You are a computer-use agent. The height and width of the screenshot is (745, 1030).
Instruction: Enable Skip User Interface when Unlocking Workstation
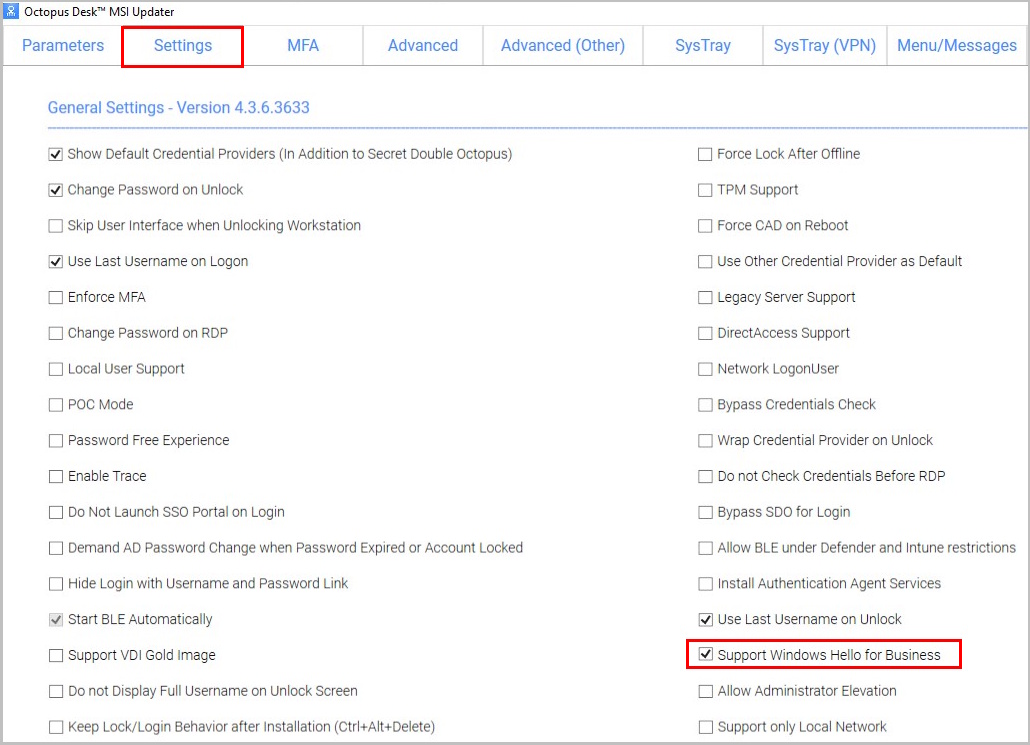[x=56, y=226]
